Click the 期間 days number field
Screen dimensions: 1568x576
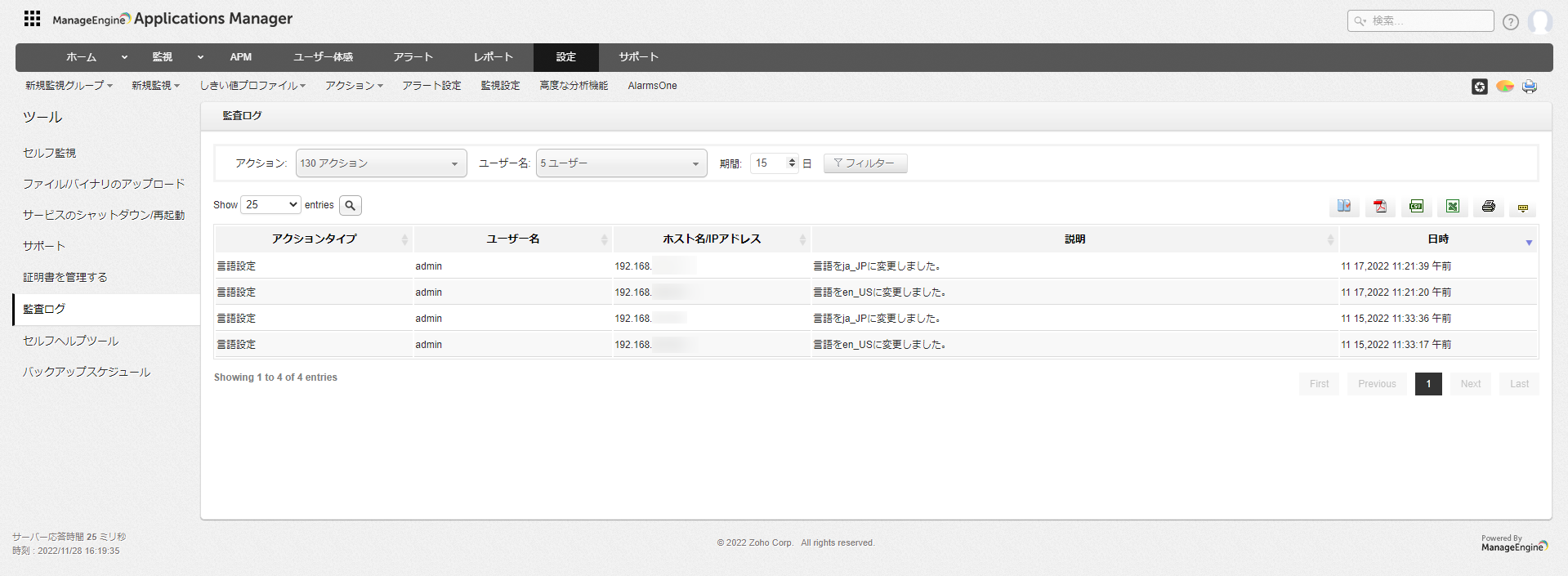point(768,163)
